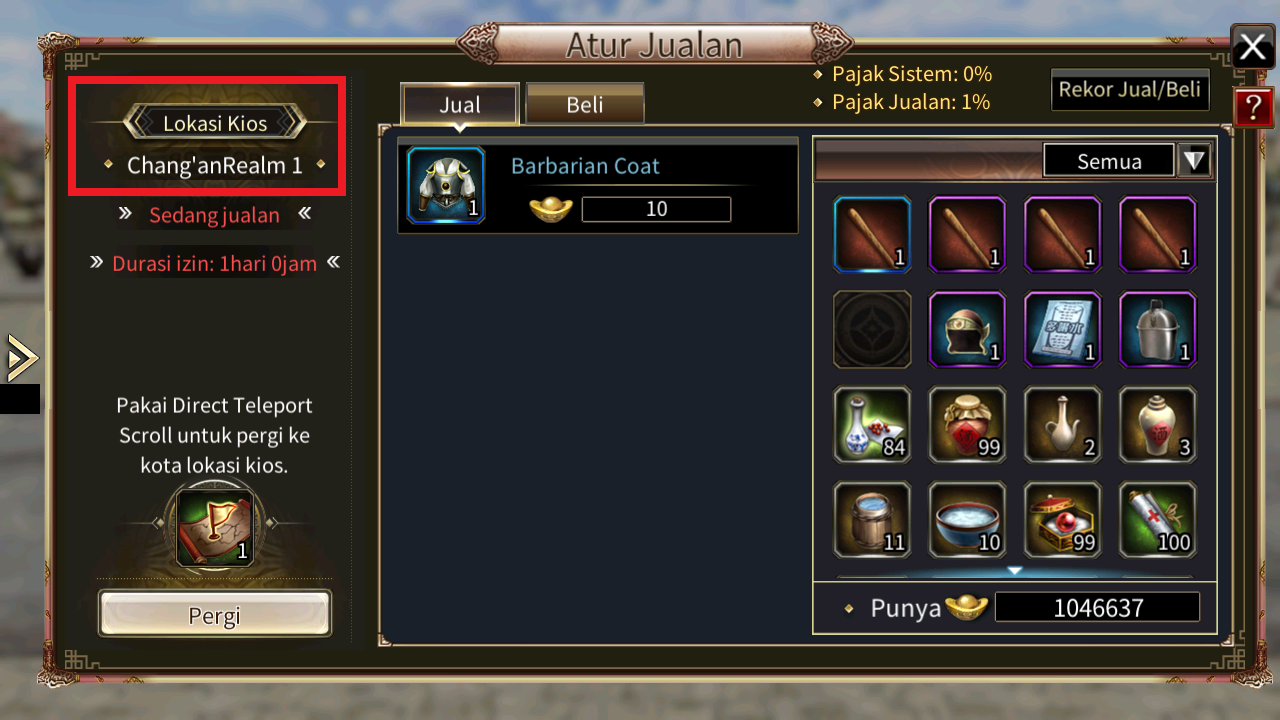This screenshot has height=720, width=1280.
Task: Open the Jual tab
Action: [x=460, y=104]
